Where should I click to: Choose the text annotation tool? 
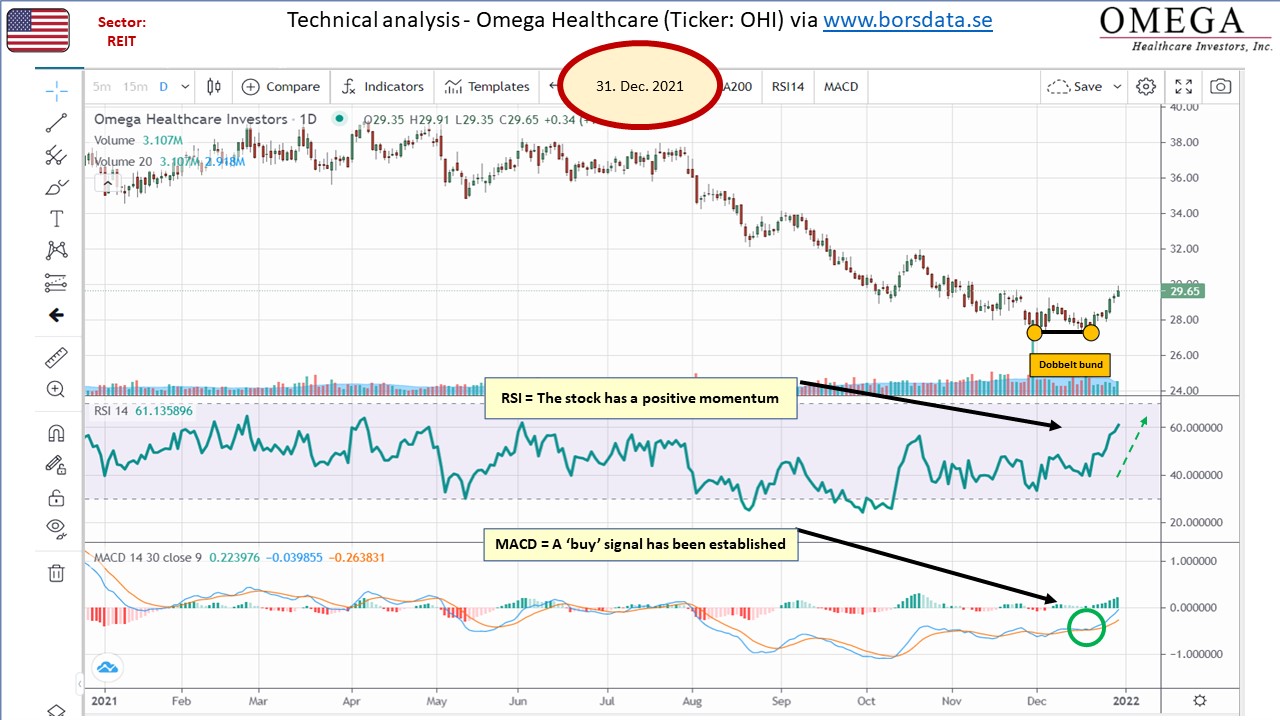[57, 219]
